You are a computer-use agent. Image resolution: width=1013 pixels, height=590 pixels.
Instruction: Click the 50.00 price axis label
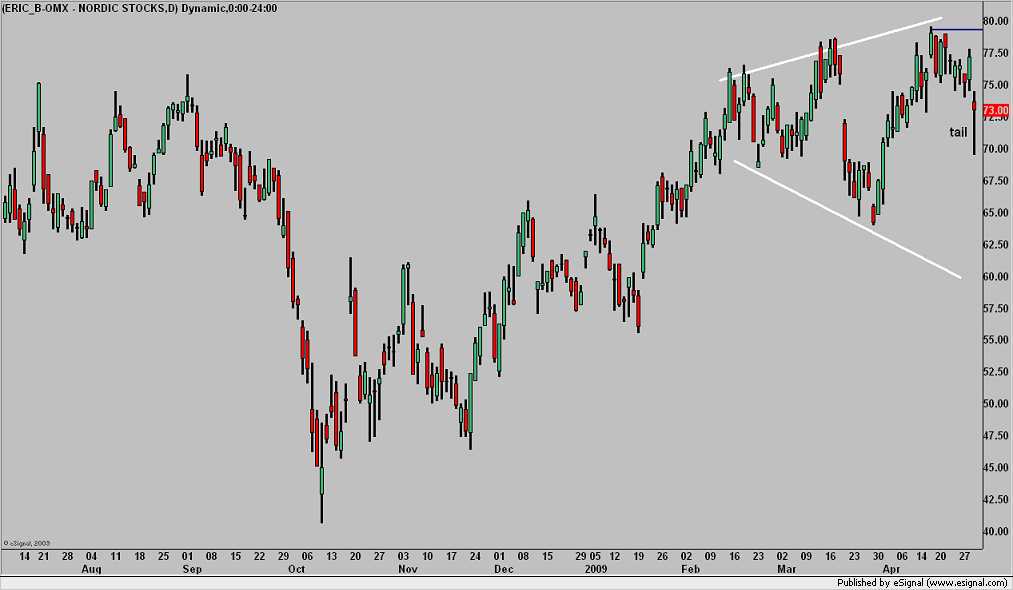996,404
